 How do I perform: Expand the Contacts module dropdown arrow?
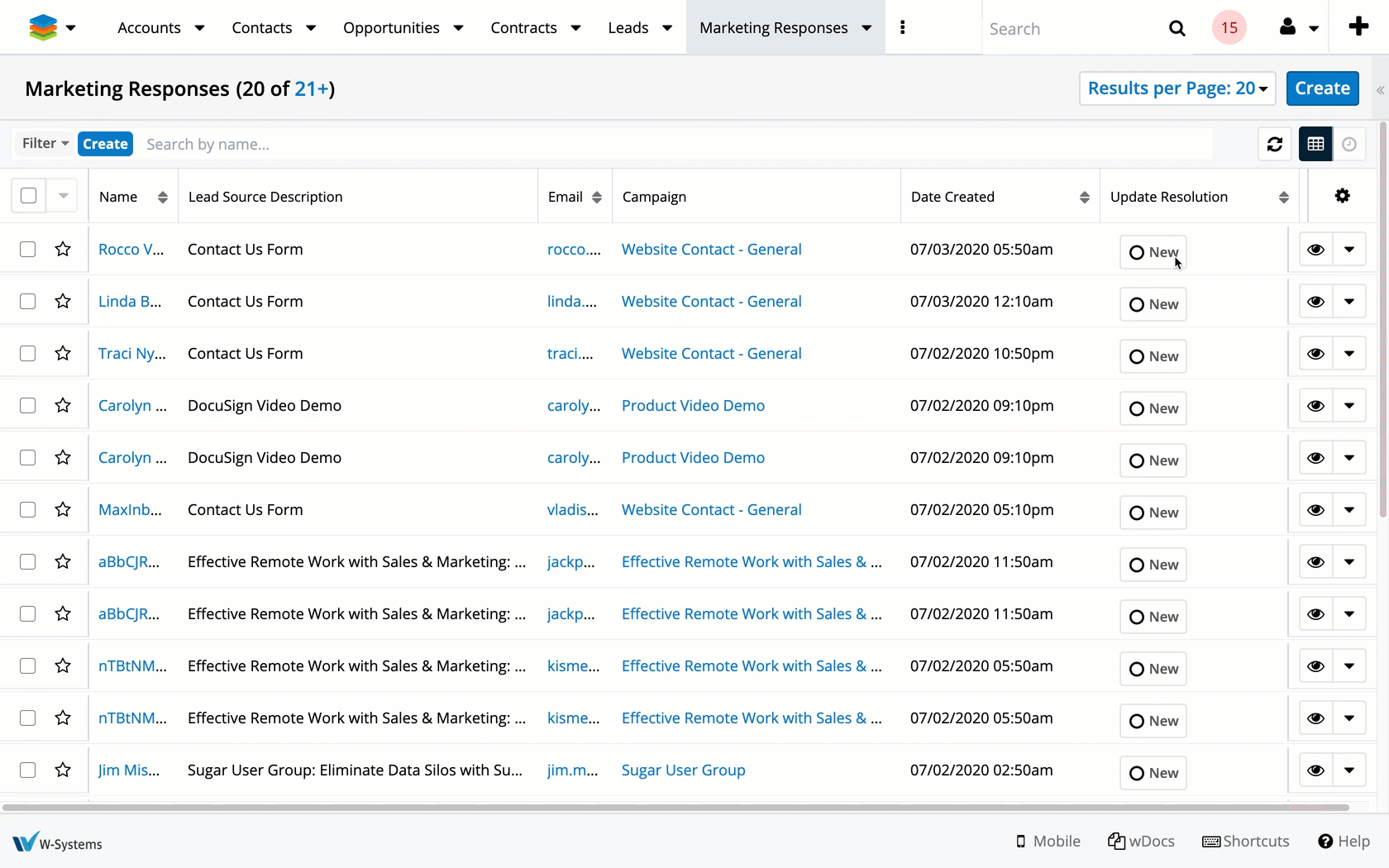(x=311, y=28)
